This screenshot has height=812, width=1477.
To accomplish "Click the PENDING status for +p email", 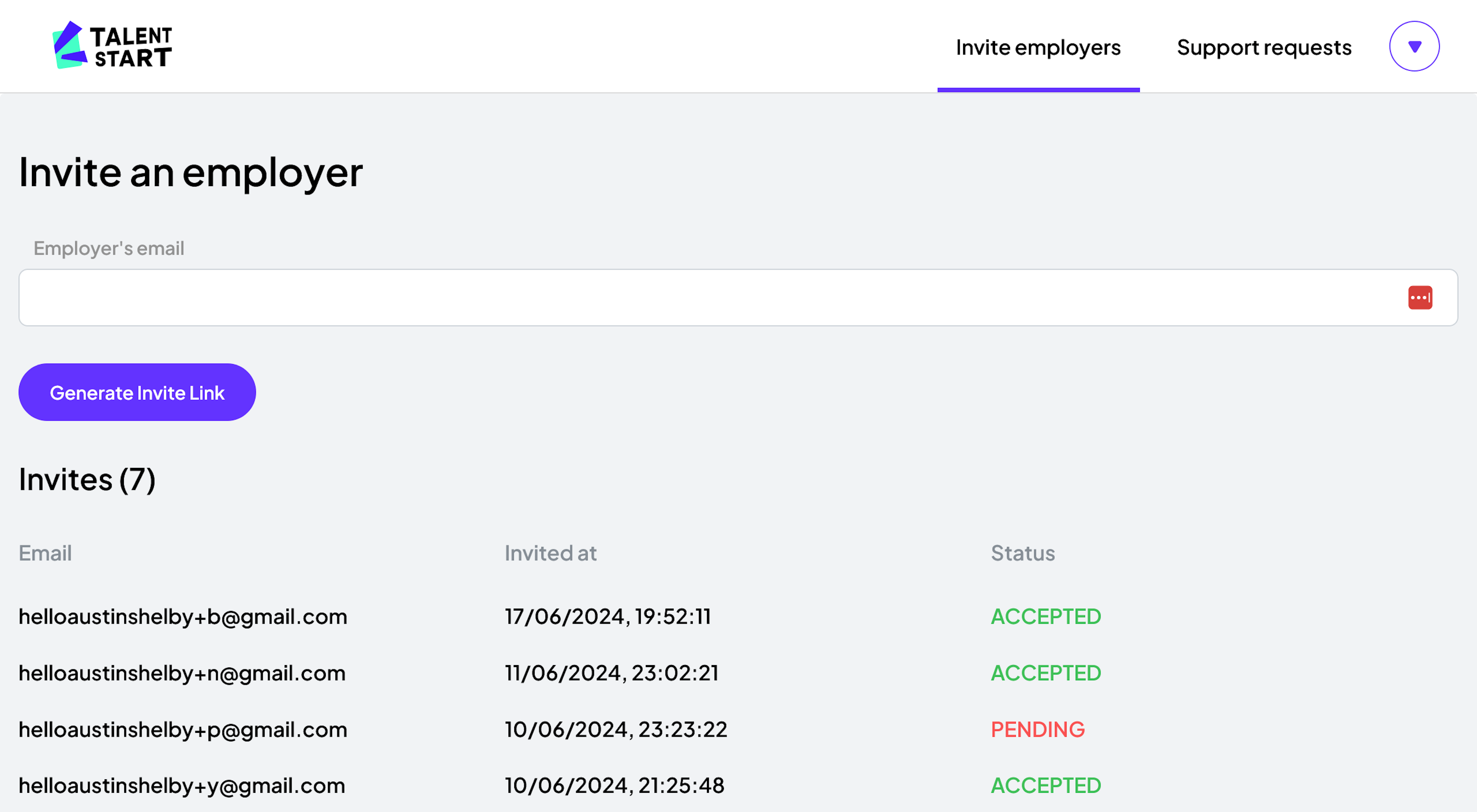I will point(1038,729).
